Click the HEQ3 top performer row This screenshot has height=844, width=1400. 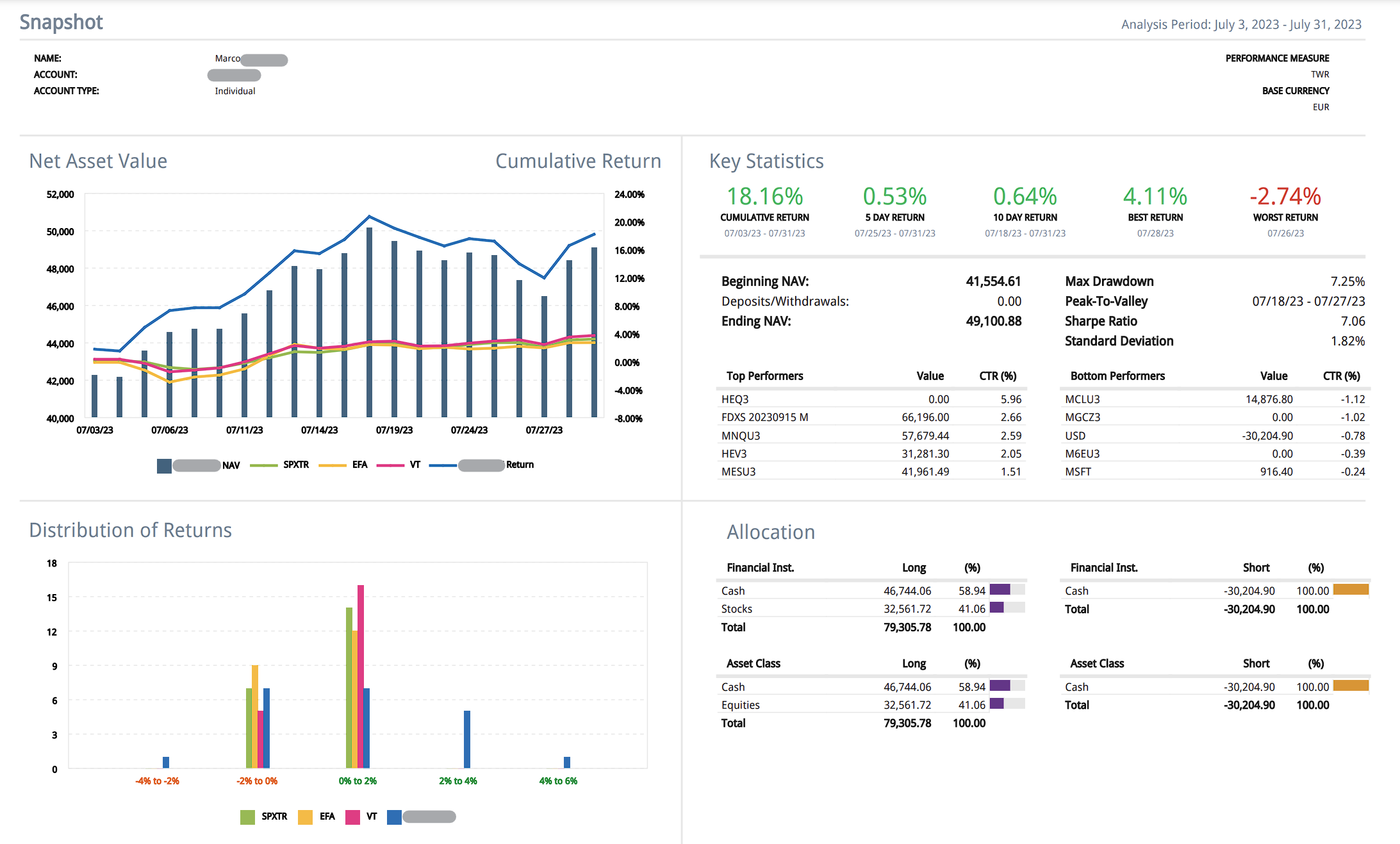[x=735, y=399]
